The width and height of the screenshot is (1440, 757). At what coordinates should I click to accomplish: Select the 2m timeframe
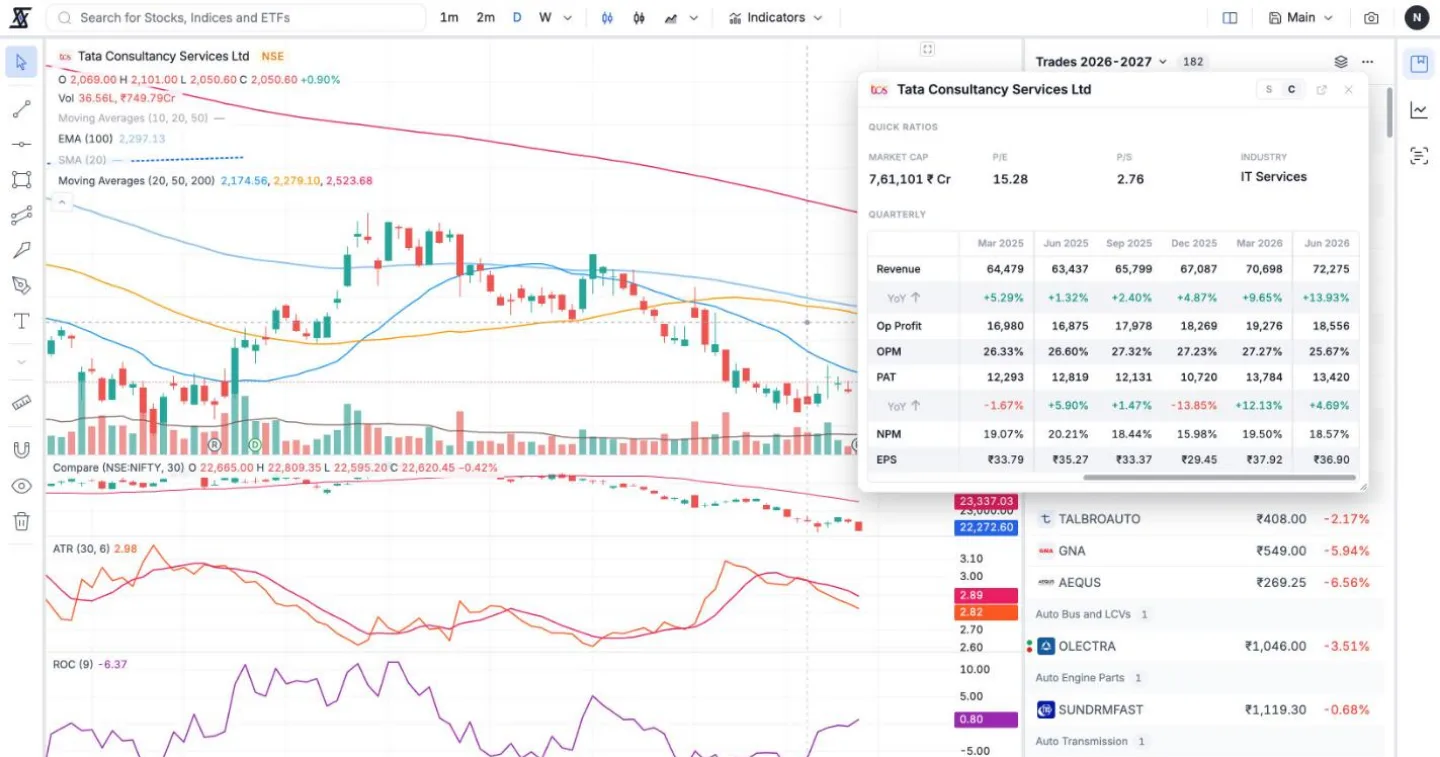[x=485, y=18]
